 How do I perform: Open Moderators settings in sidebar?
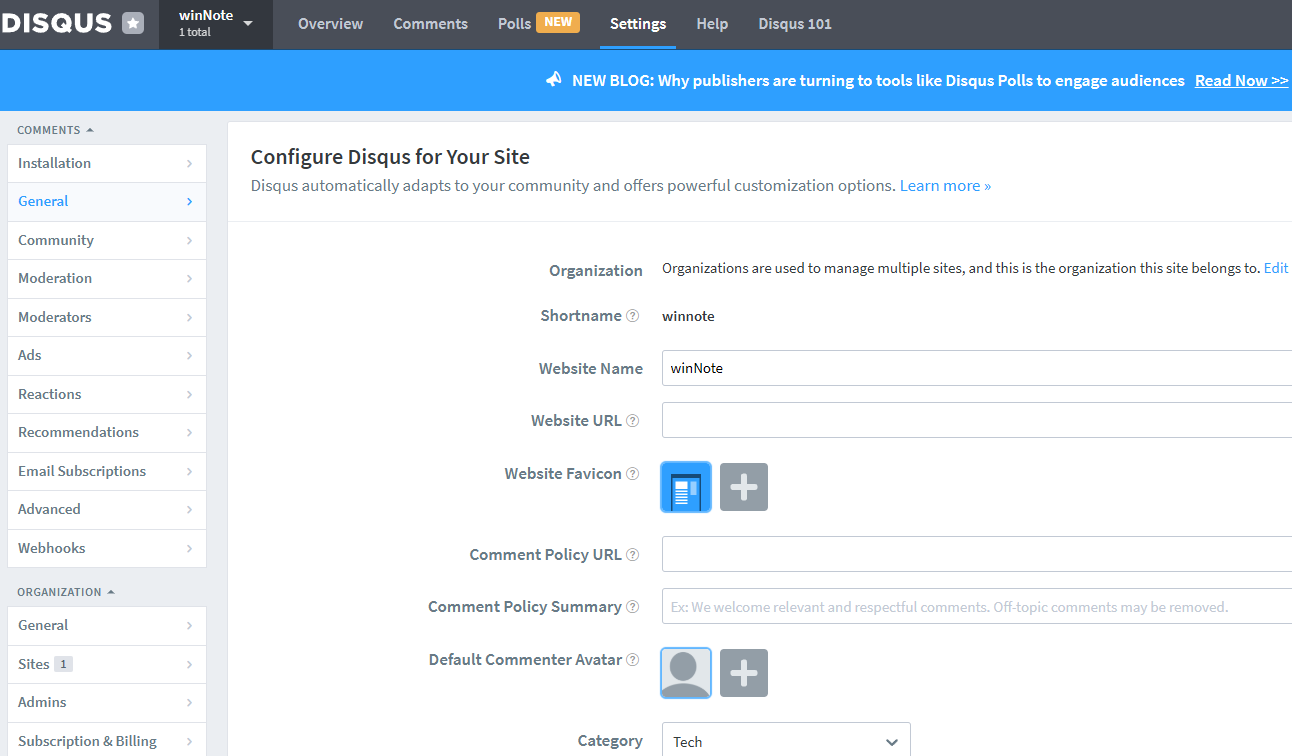click(x=107, y=317)
